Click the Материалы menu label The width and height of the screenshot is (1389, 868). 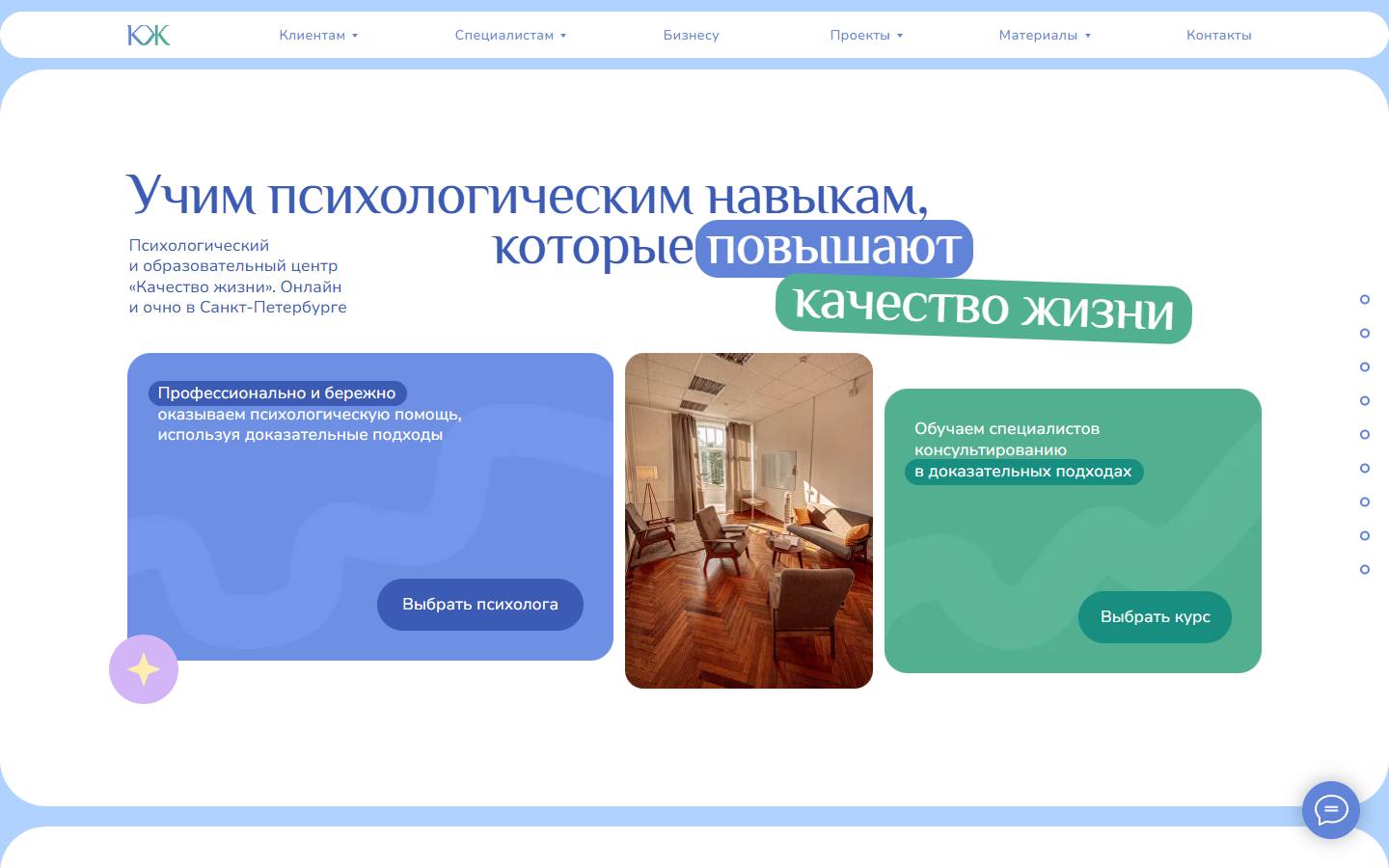click(1038, 35)
